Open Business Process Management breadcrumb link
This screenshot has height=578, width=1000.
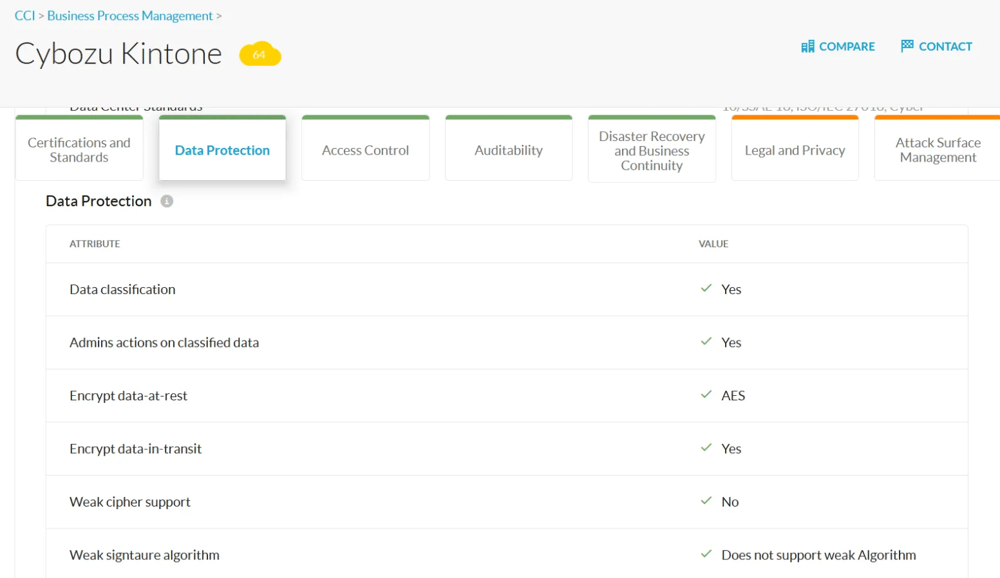(130, 16)
